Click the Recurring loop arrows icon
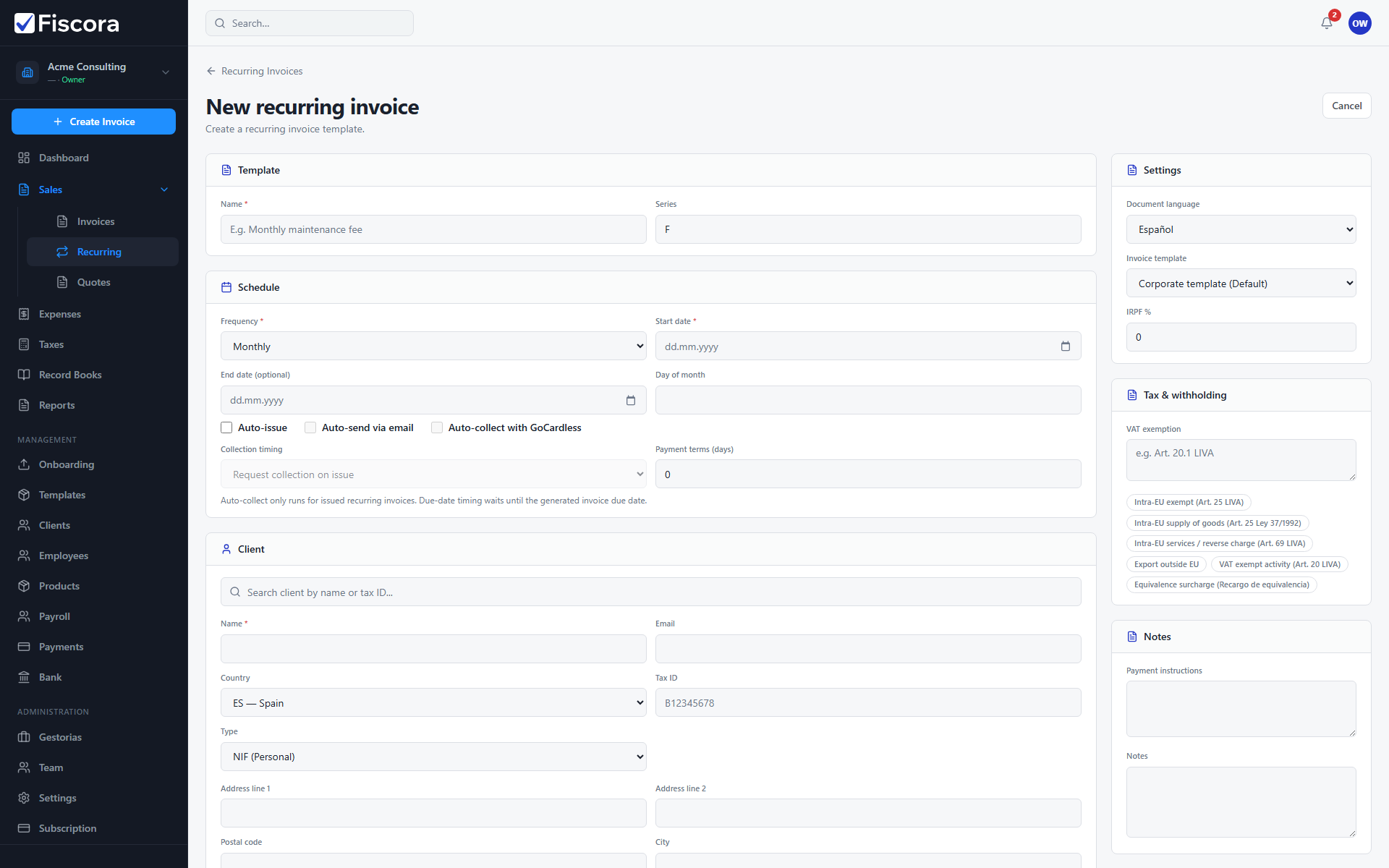Viewport: 1389px width, 868px height. tap(62, 252)
